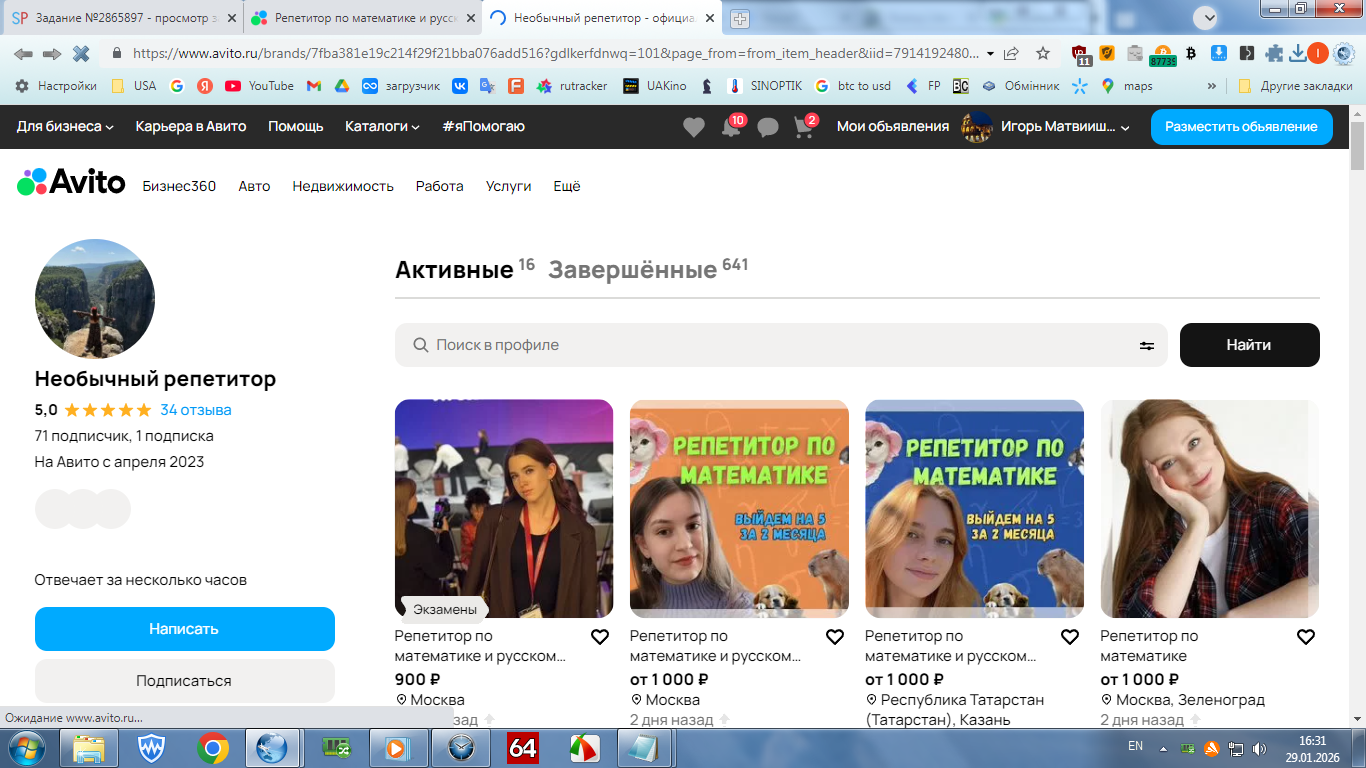Stop page loading with X button

82,53
